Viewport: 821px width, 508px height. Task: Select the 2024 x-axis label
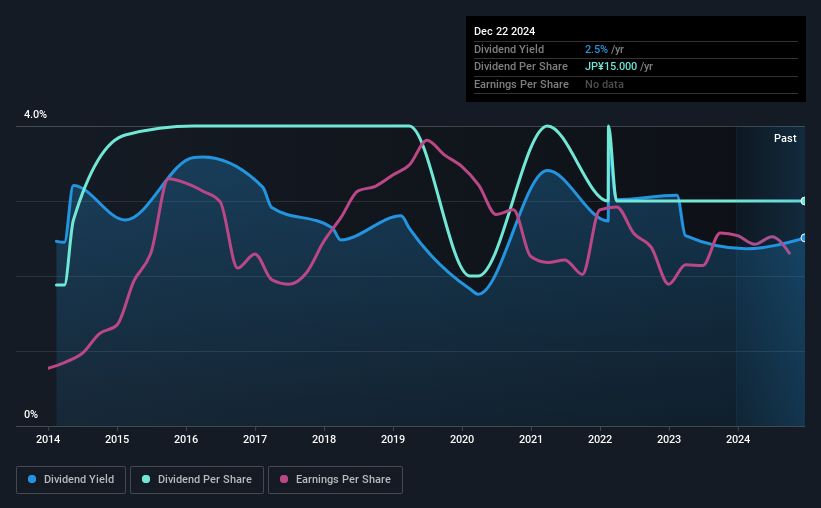(738, 439)
